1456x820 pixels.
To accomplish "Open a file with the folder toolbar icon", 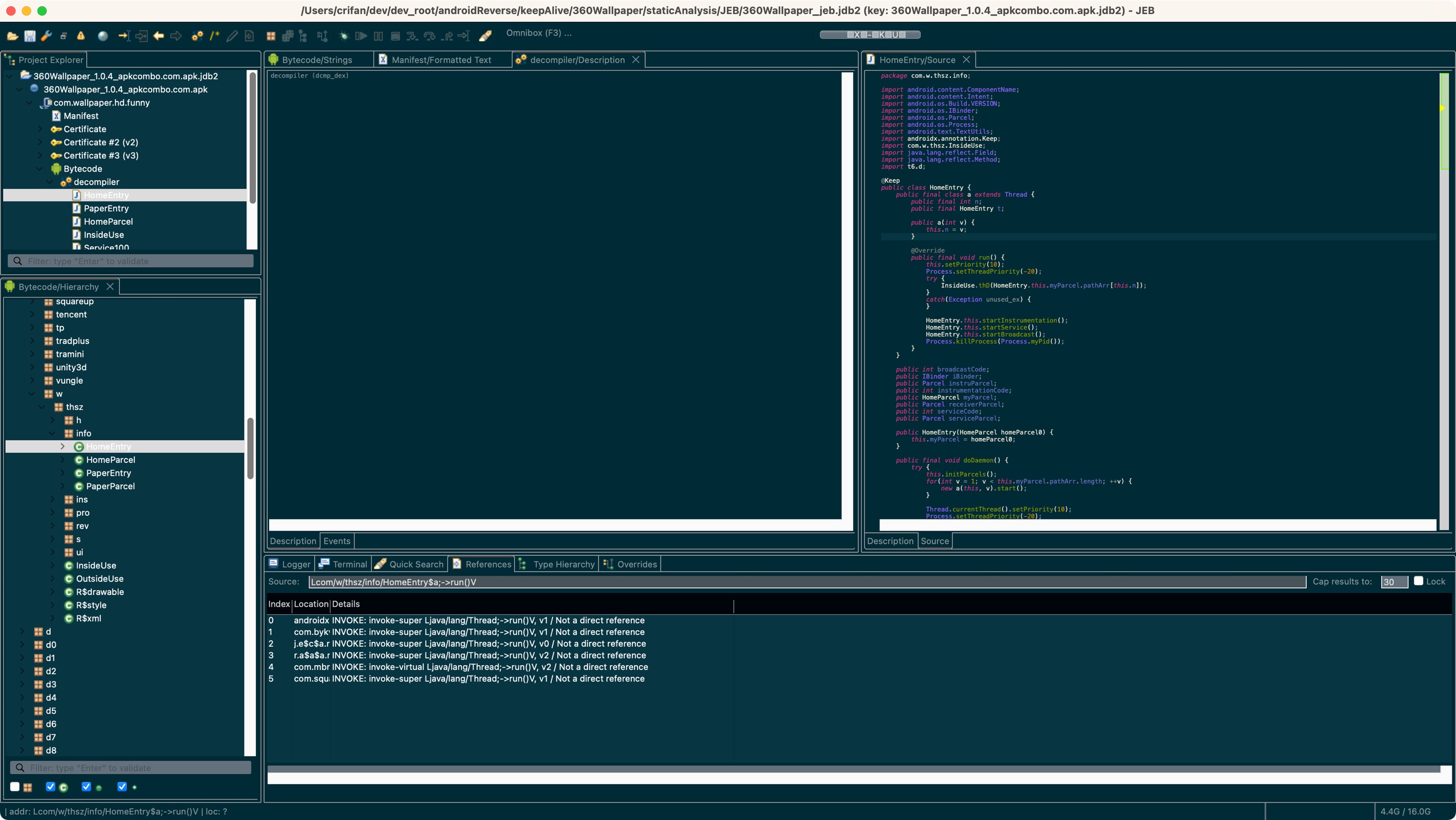I will pos(12,36).
